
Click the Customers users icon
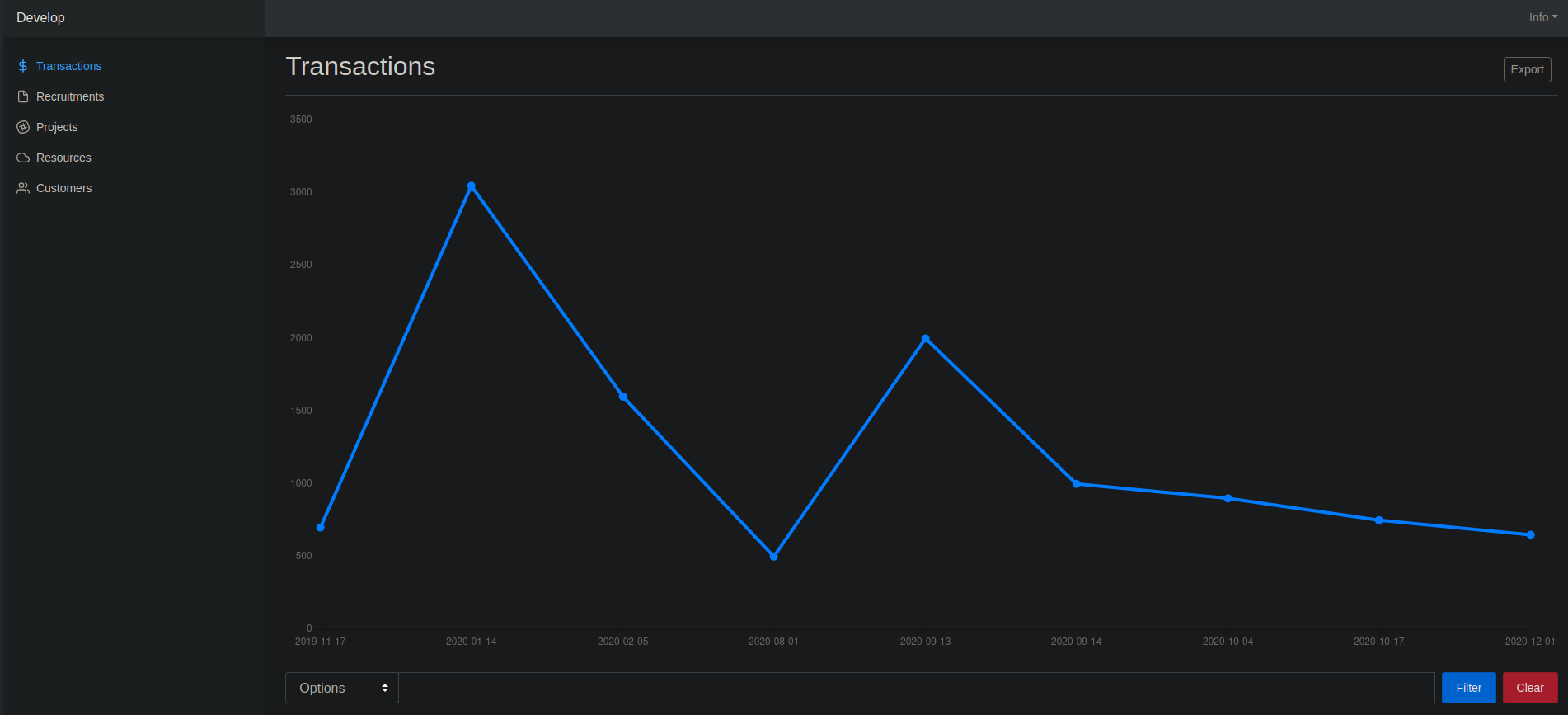click(23, 188)
